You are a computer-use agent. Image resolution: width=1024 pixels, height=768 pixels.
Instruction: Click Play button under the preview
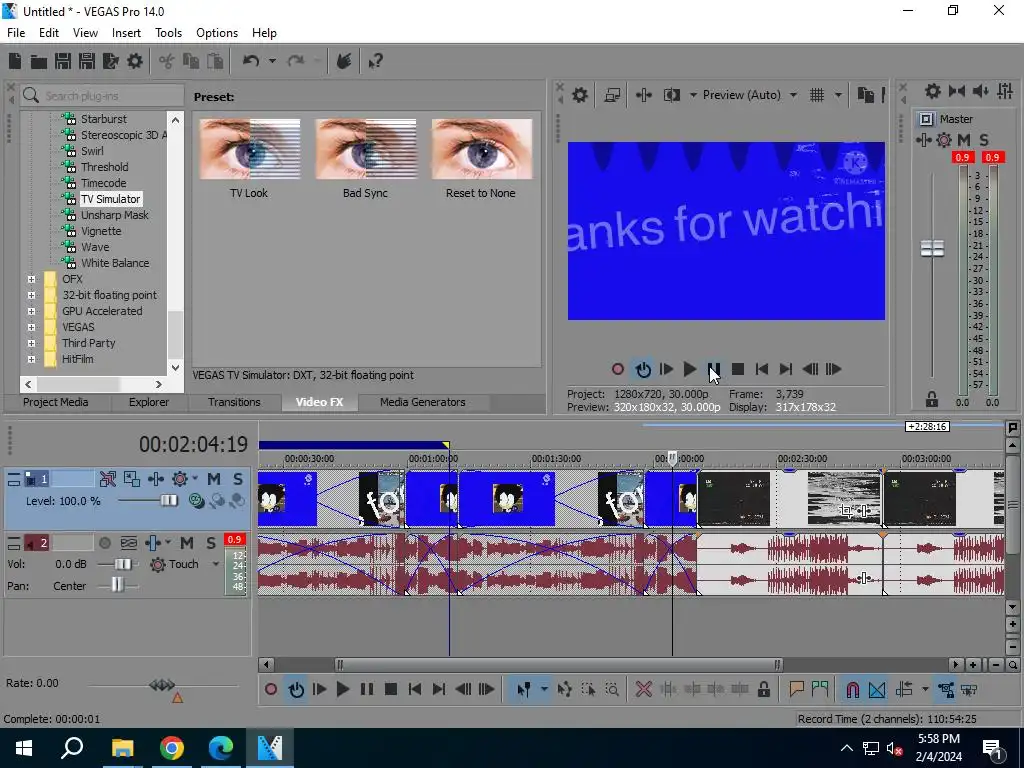(690, 370)
